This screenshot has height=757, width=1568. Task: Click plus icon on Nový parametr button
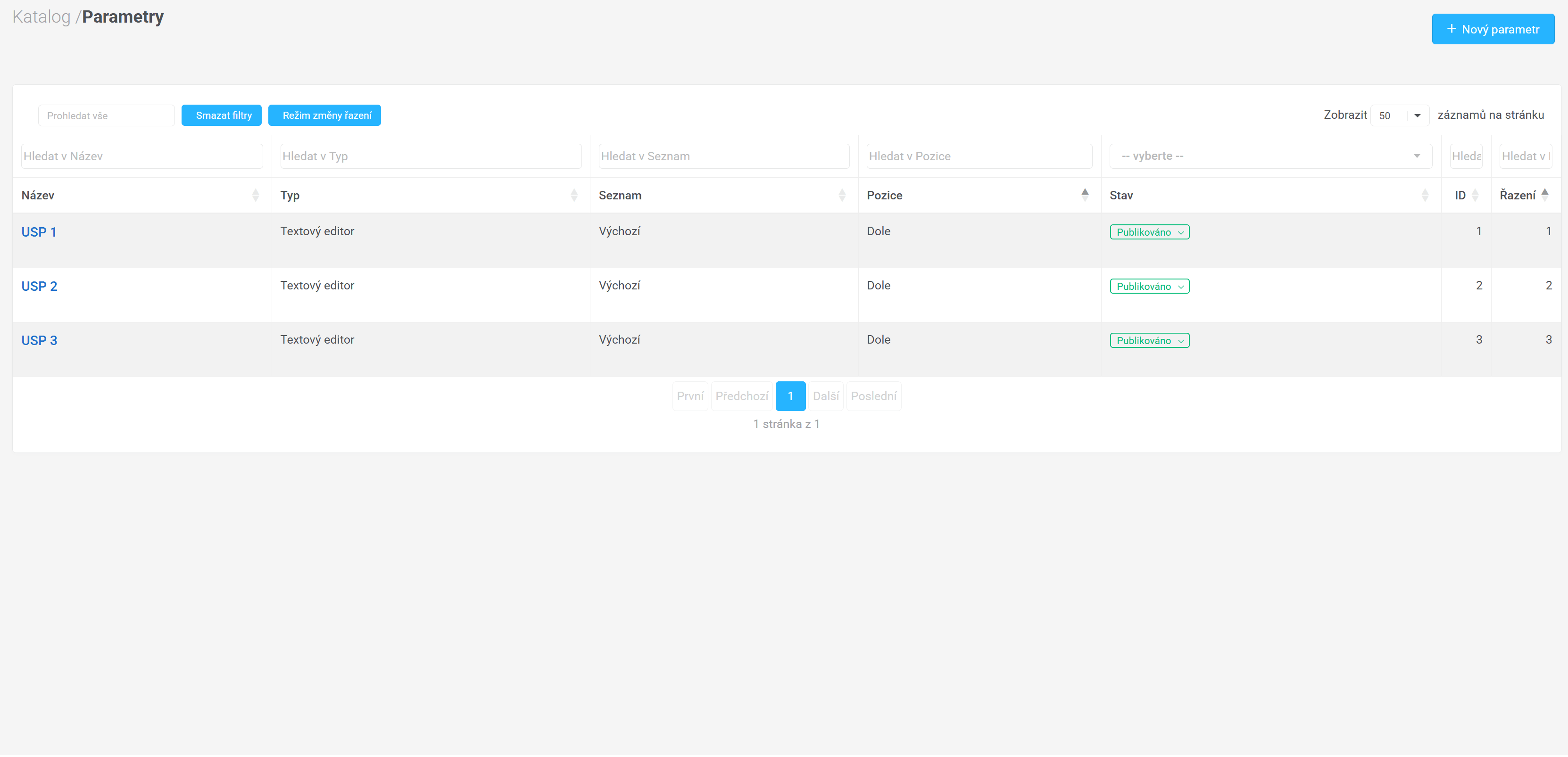[x=1452, y=29]
